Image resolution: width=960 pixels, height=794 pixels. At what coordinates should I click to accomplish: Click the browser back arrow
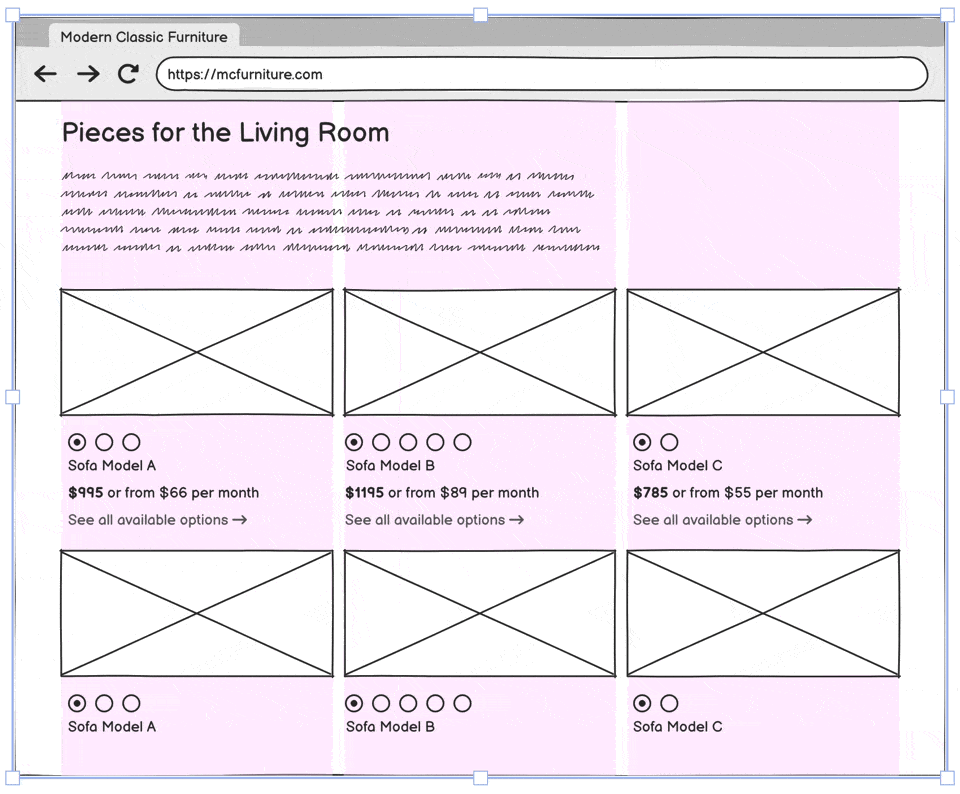pos(45,74)
